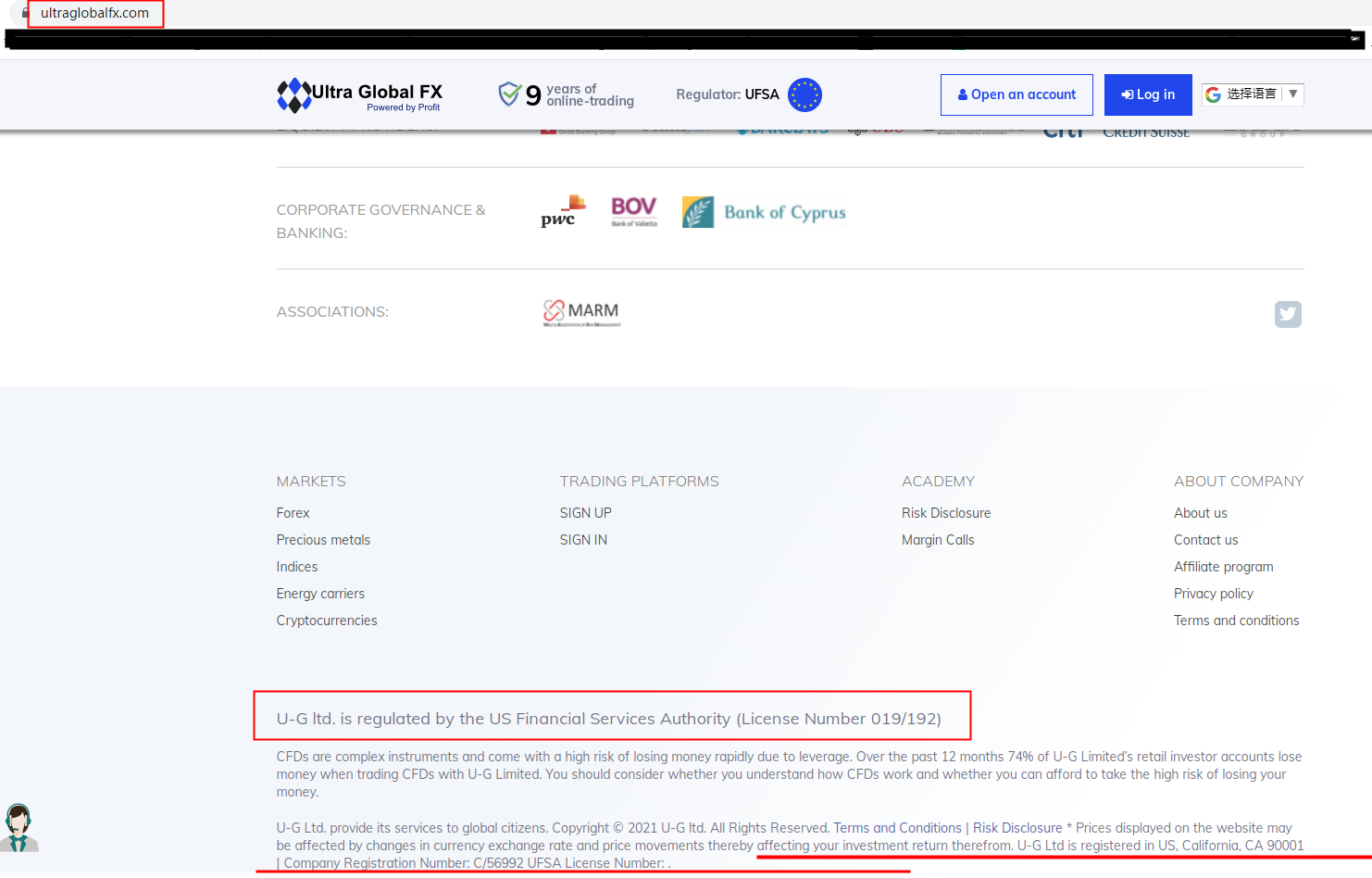This screenshot has width=1372, height=878.
Task: Open the live support agent chat icon
Action: tap(19, 827)
